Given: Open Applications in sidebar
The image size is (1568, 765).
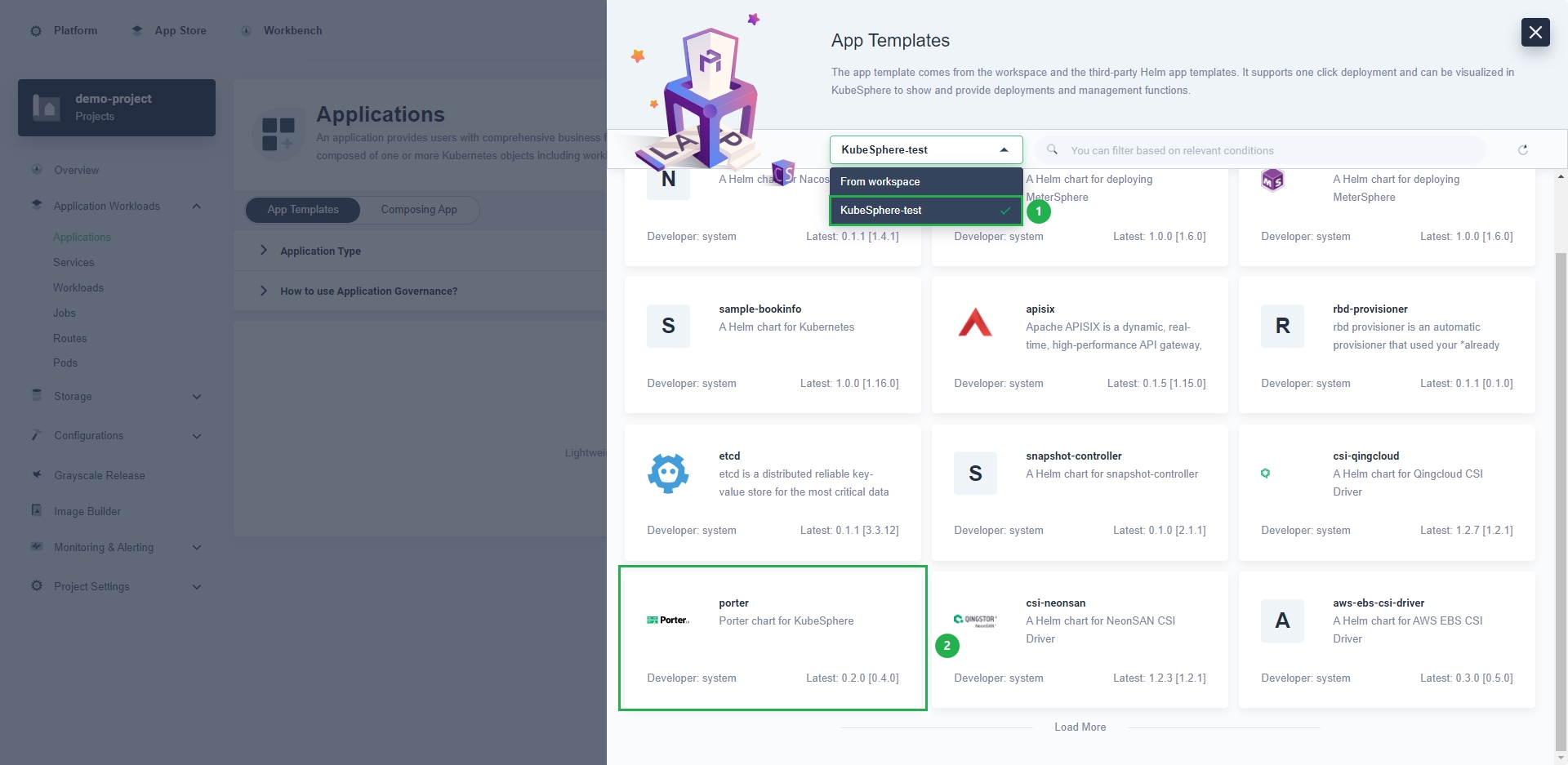Looking at the screenshot, I should (x=82, y=237).
